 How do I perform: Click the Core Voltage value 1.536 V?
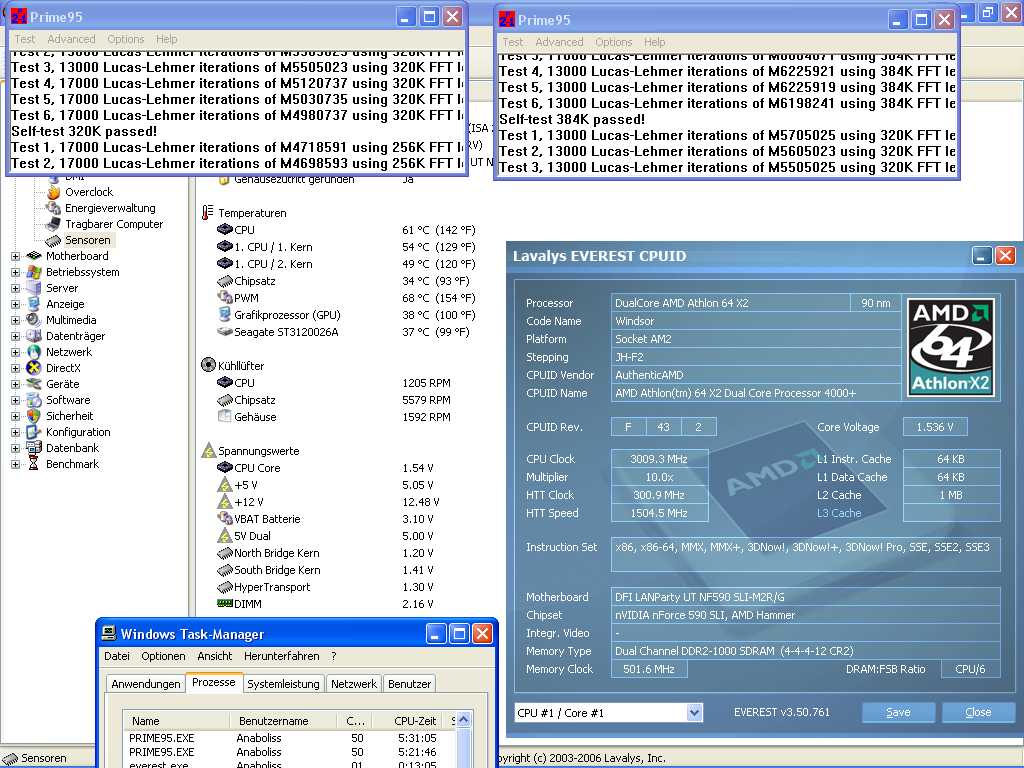click(x=935, y=427)
